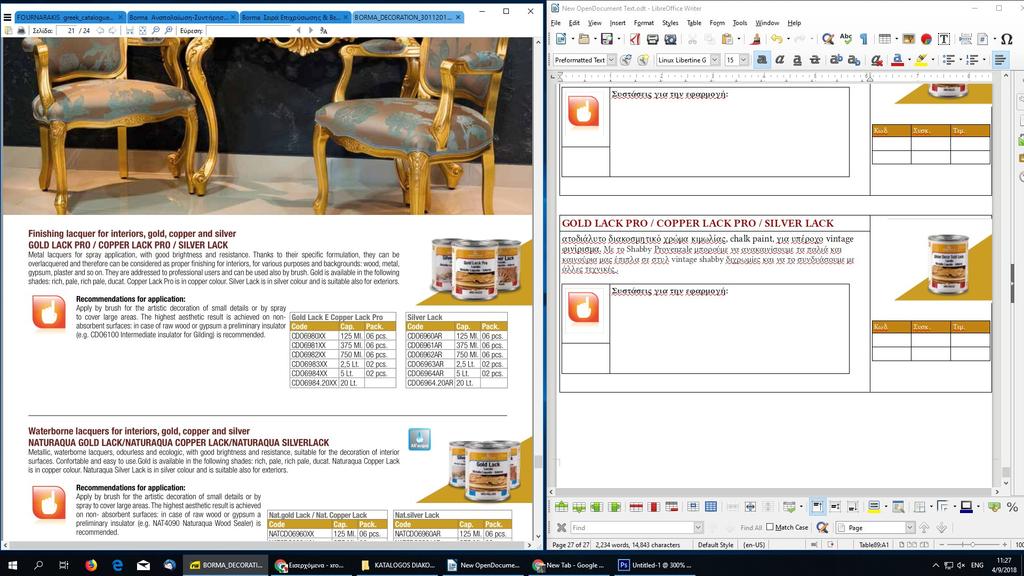The image size is (1024, 576).
Task: Click zoom out minus on status bar
Action: click(x=942, y=544)
